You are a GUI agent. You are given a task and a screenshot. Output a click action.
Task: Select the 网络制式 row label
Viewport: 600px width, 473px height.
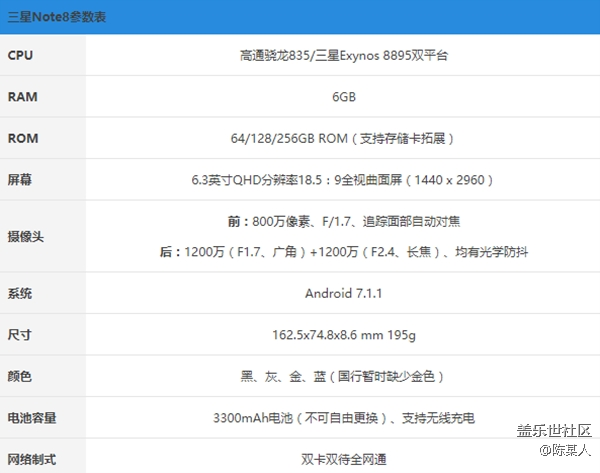(x=32, y=459)
